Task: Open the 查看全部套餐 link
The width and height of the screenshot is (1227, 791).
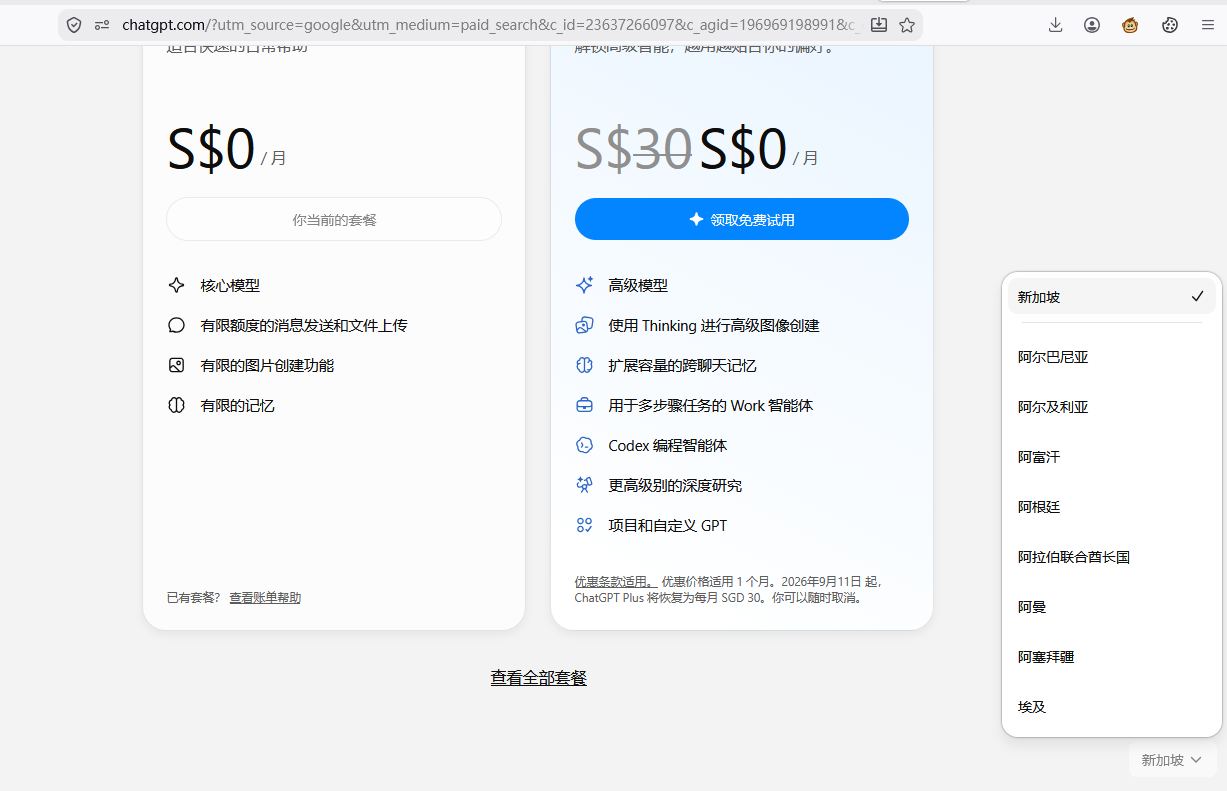Action: point(538,678)
